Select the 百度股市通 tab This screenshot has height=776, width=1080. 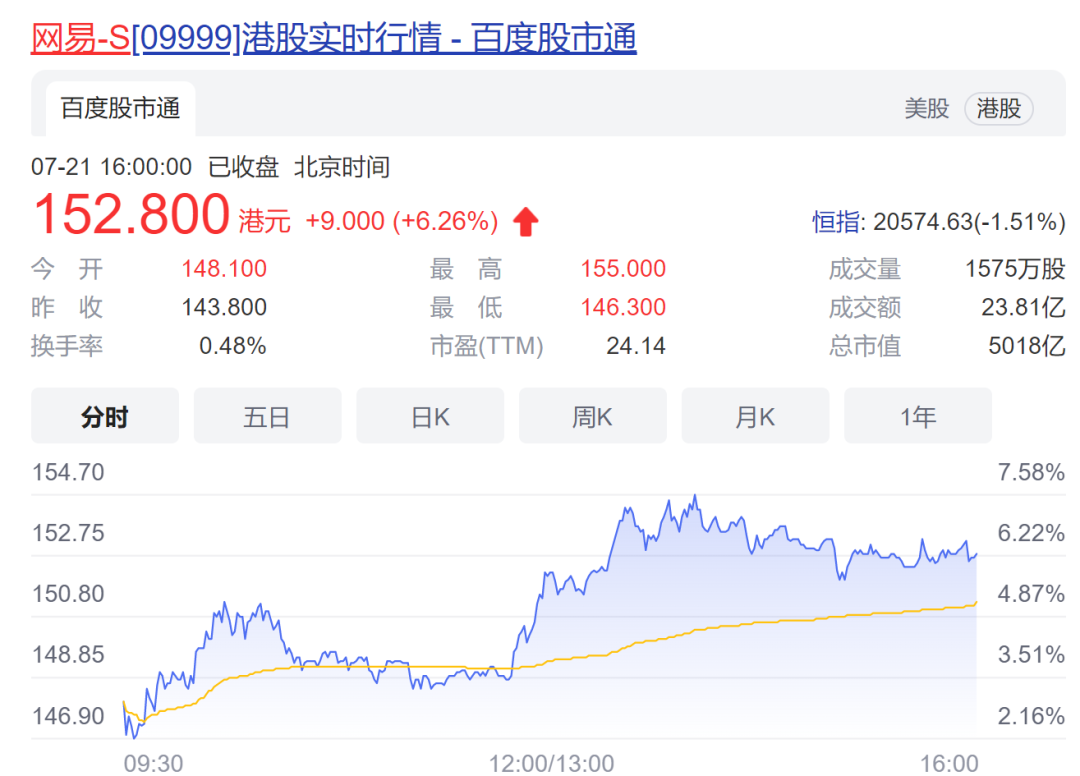point(120,109)
